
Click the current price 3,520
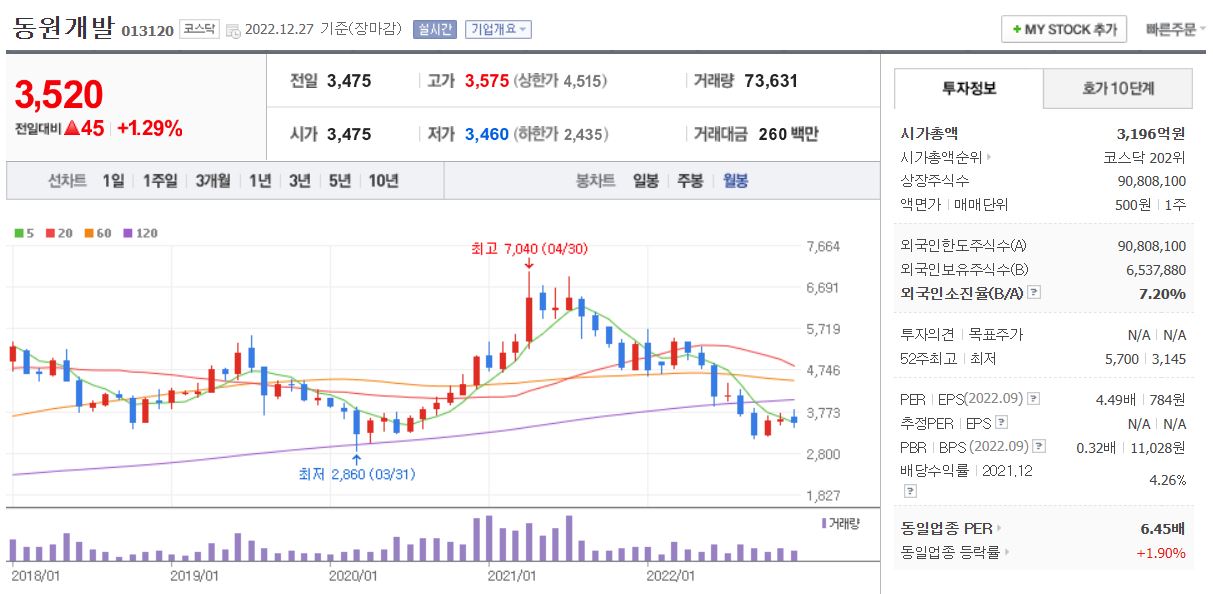coord(59,95)
